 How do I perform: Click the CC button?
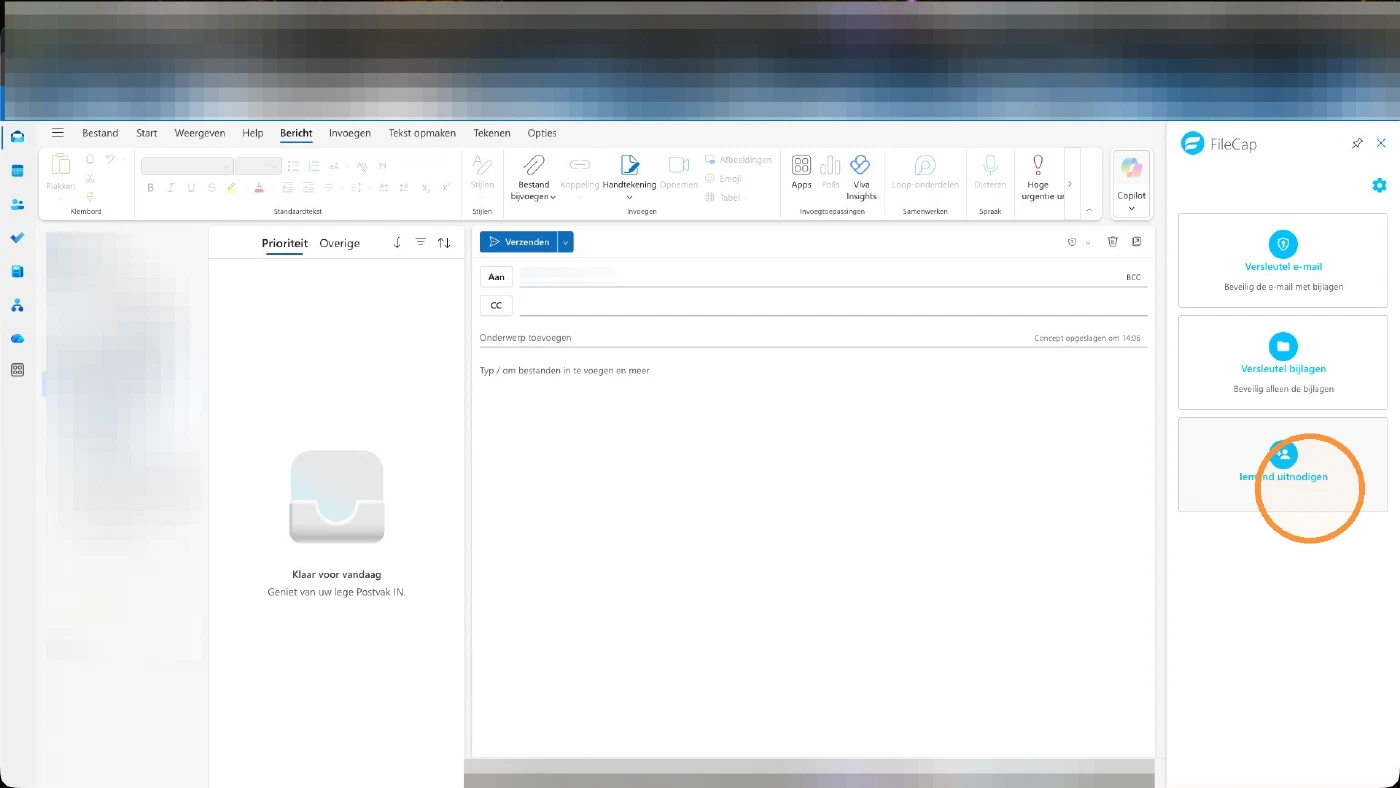(496, 305)
